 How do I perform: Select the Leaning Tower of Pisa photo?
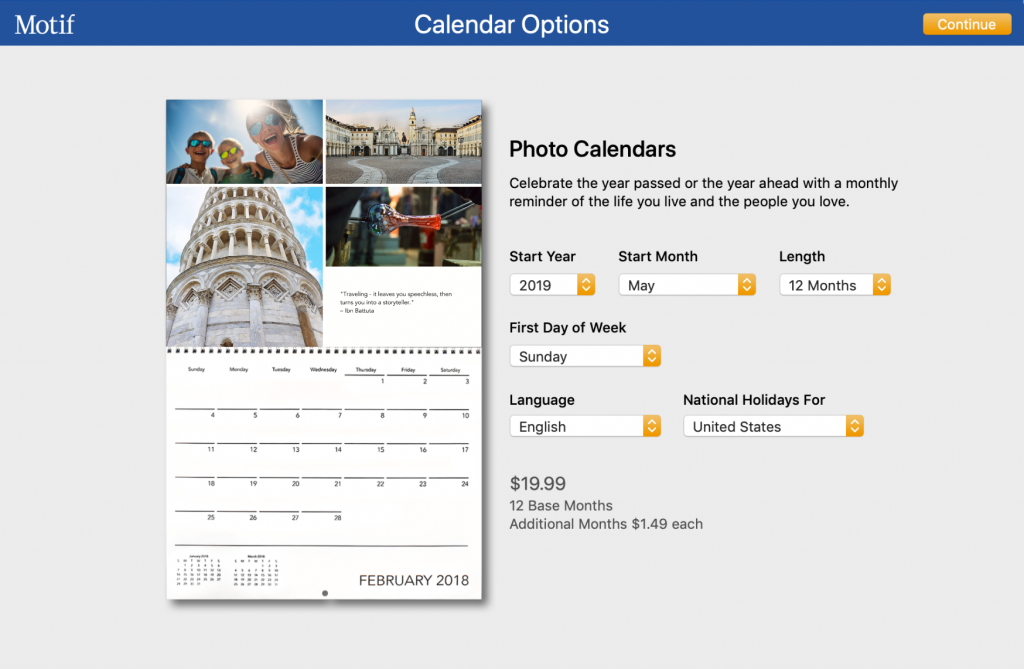click(x=244, y=267)
